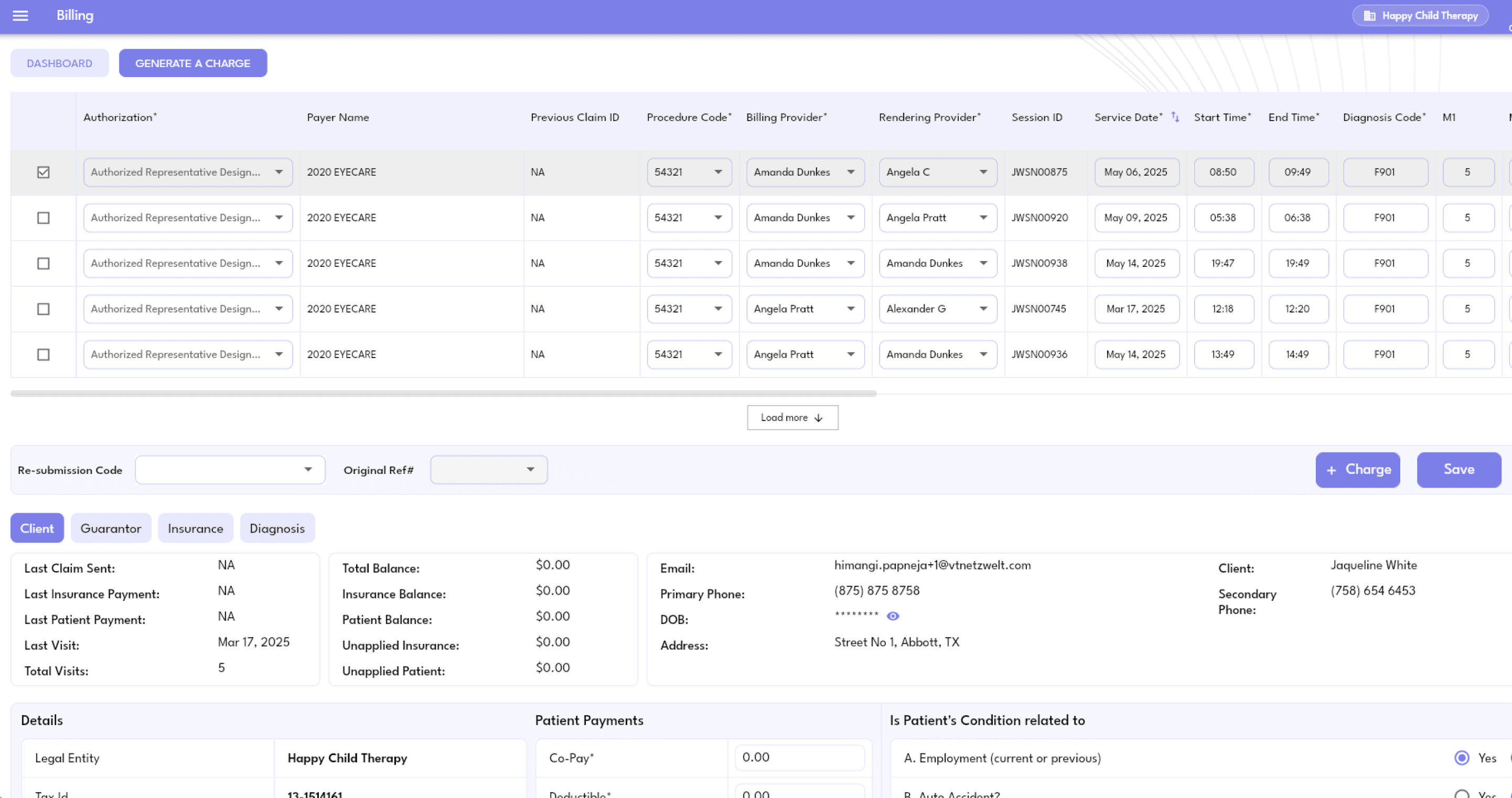Expand the Original Ref# dropdown

click(488, 470)
